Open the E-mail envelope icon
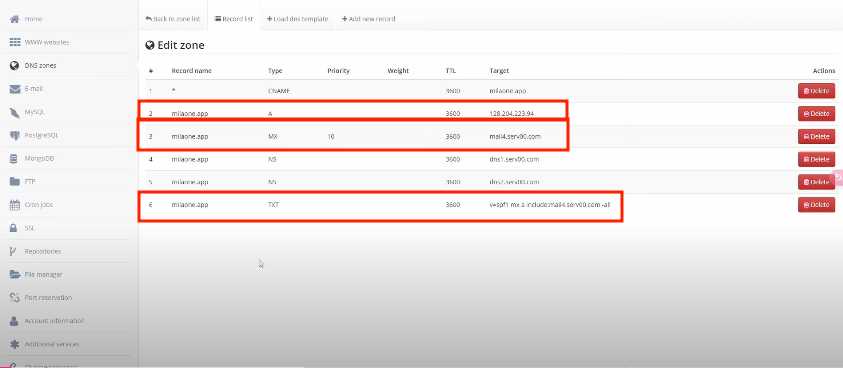Viewport: 843px width, 368px height. pos(15,89)
